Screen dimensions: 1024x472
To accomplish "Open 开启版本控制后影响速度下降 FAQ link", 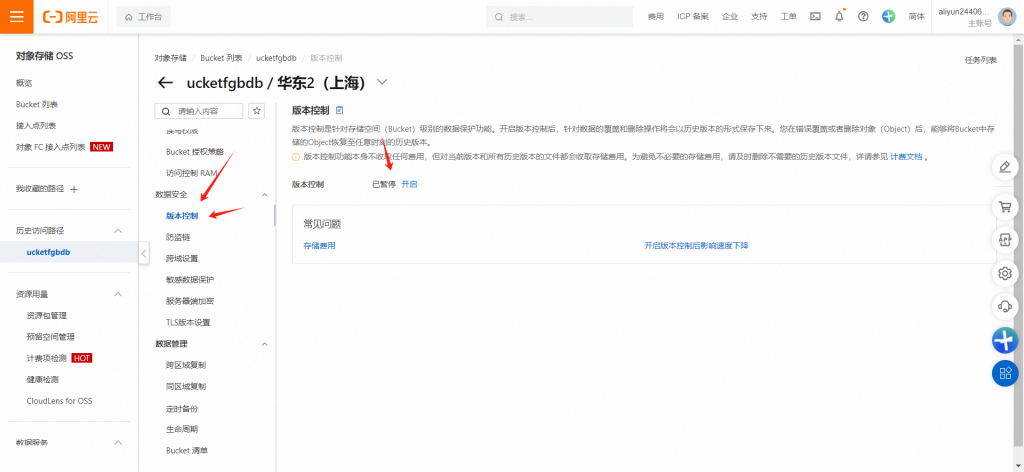I will pyautogui.click(x=696, y=246).
